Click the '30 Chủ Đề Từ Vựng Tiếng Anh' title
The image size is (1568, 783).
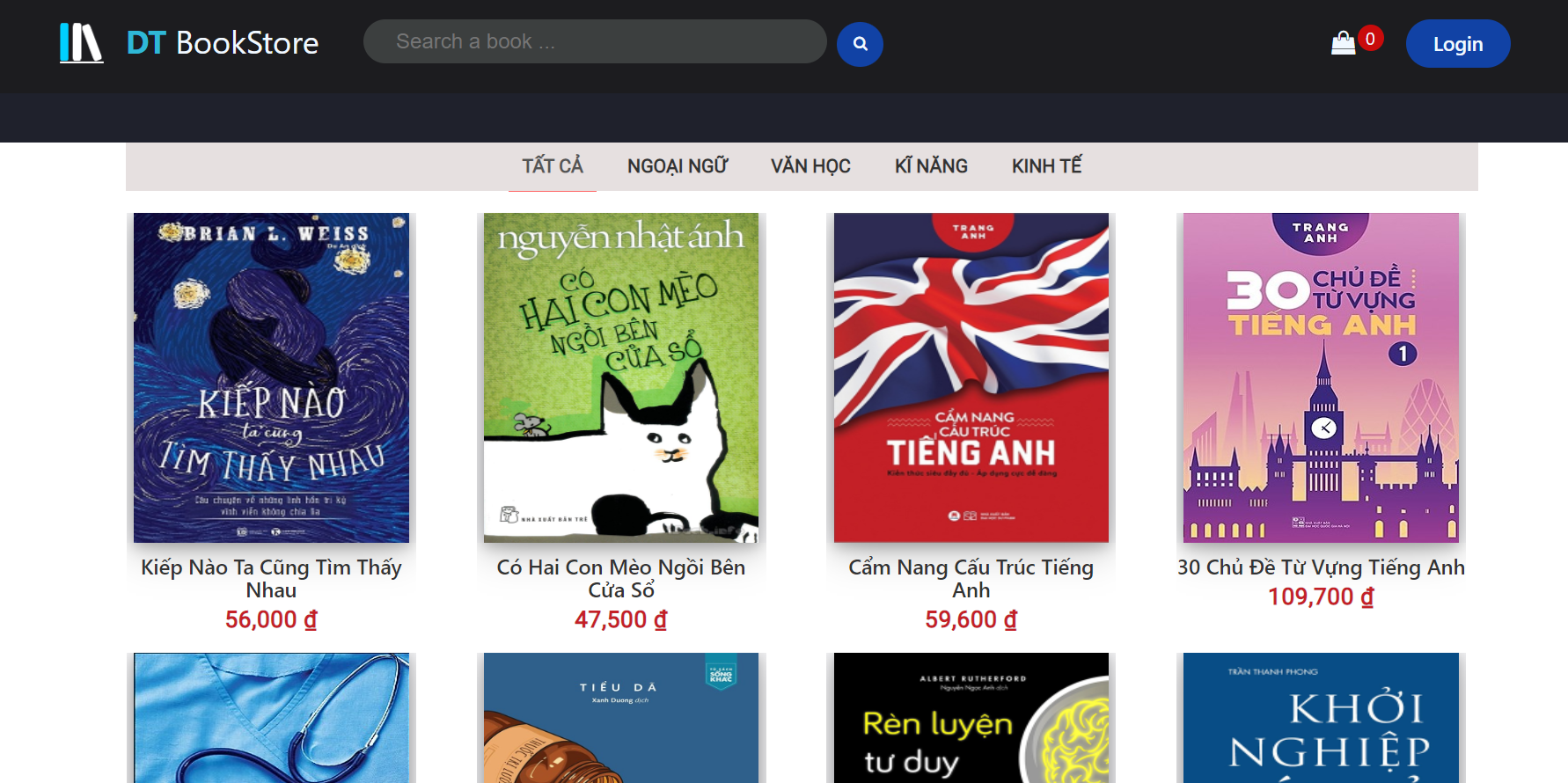click(1321, 567)
